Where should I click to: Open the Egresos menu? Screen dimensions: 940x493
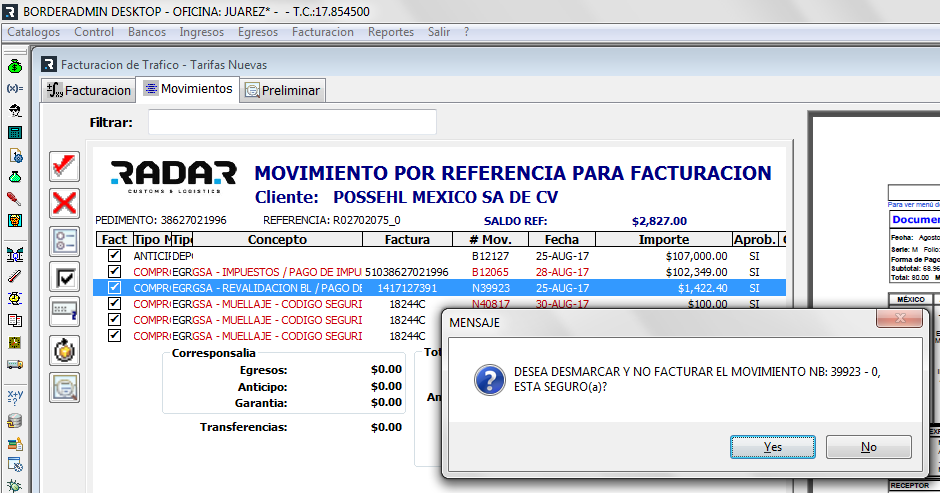258,32
